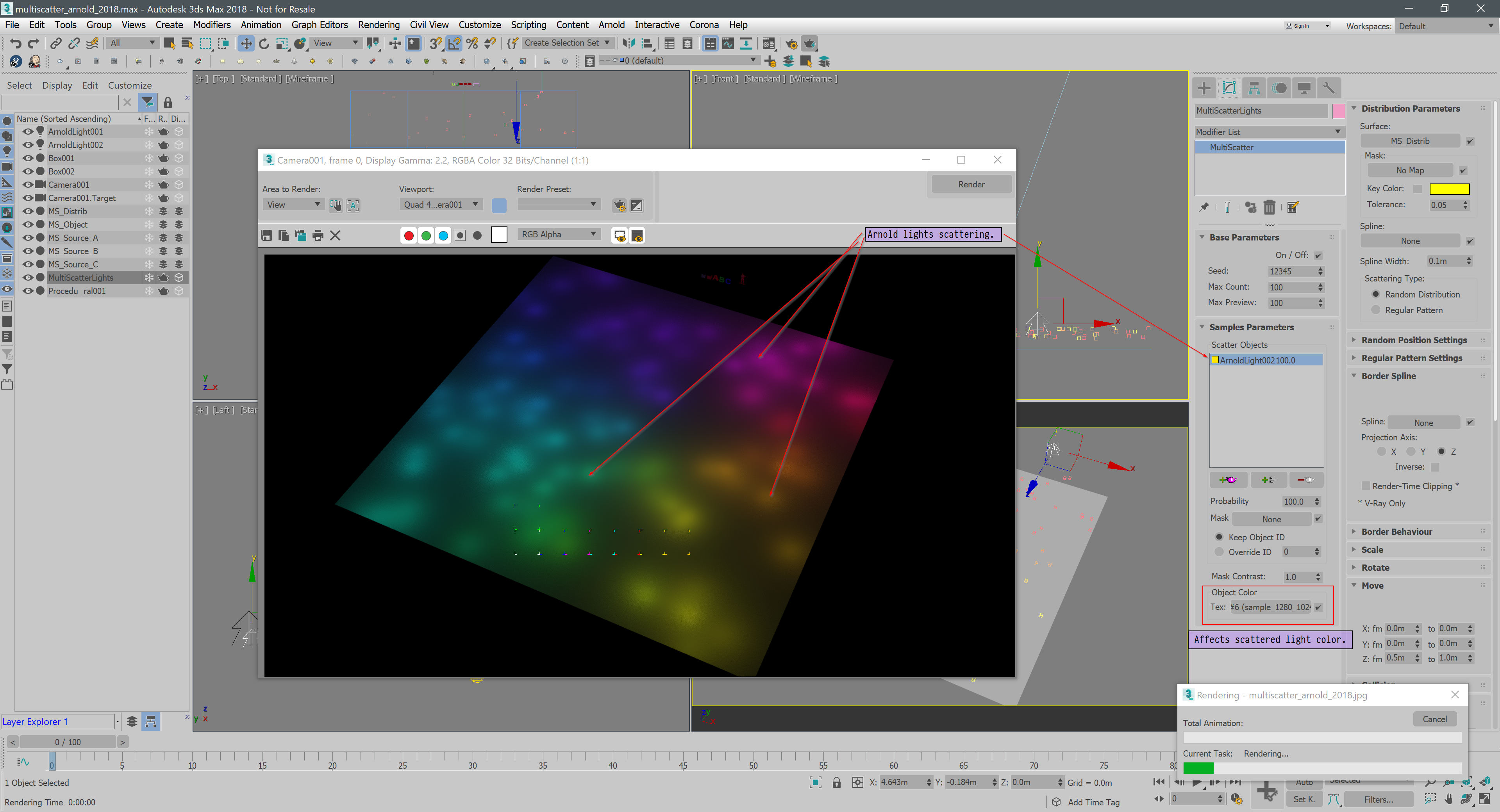Click the Pin Stack icon
1500x812 pixels.
[1204, 207]
